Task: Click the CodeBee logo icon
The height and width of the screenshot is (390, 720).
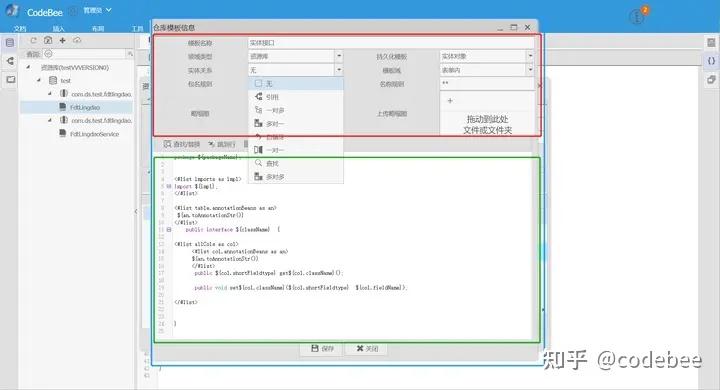Action: (12, 11)
